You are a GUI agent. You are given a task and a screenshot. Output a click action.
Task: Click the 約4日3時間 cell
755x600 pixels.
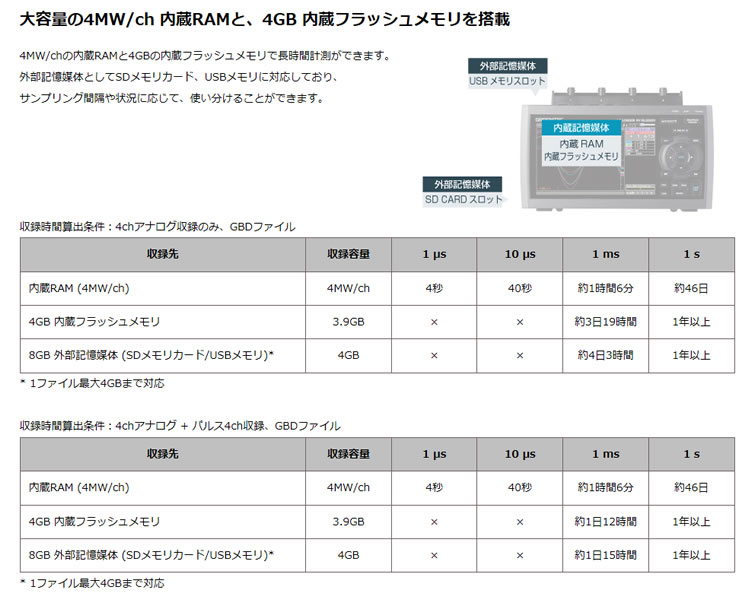pos(605,355)
